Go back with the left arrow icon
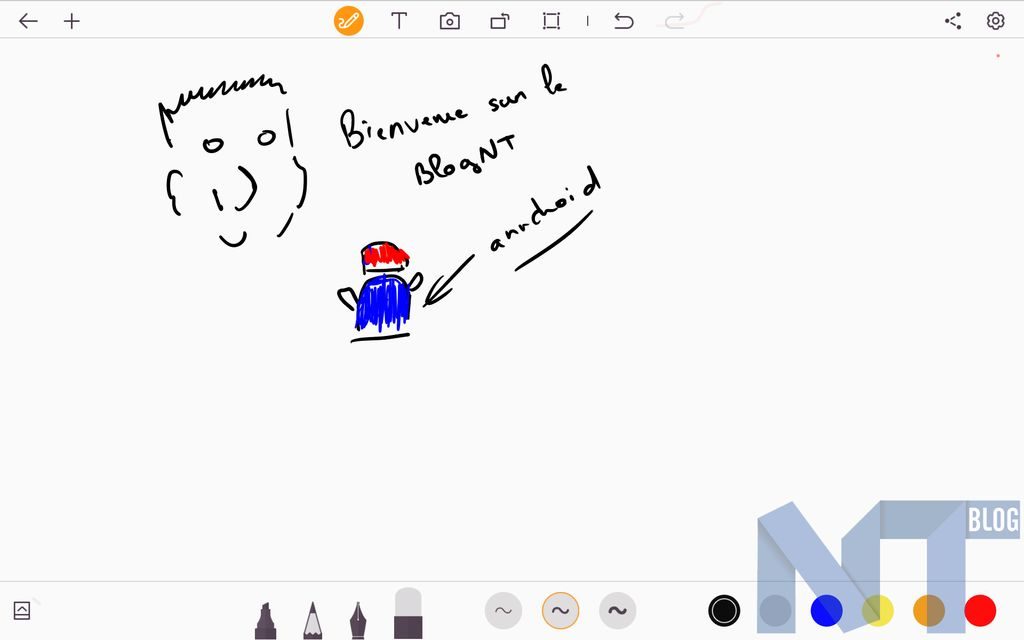 click(28, 21)
